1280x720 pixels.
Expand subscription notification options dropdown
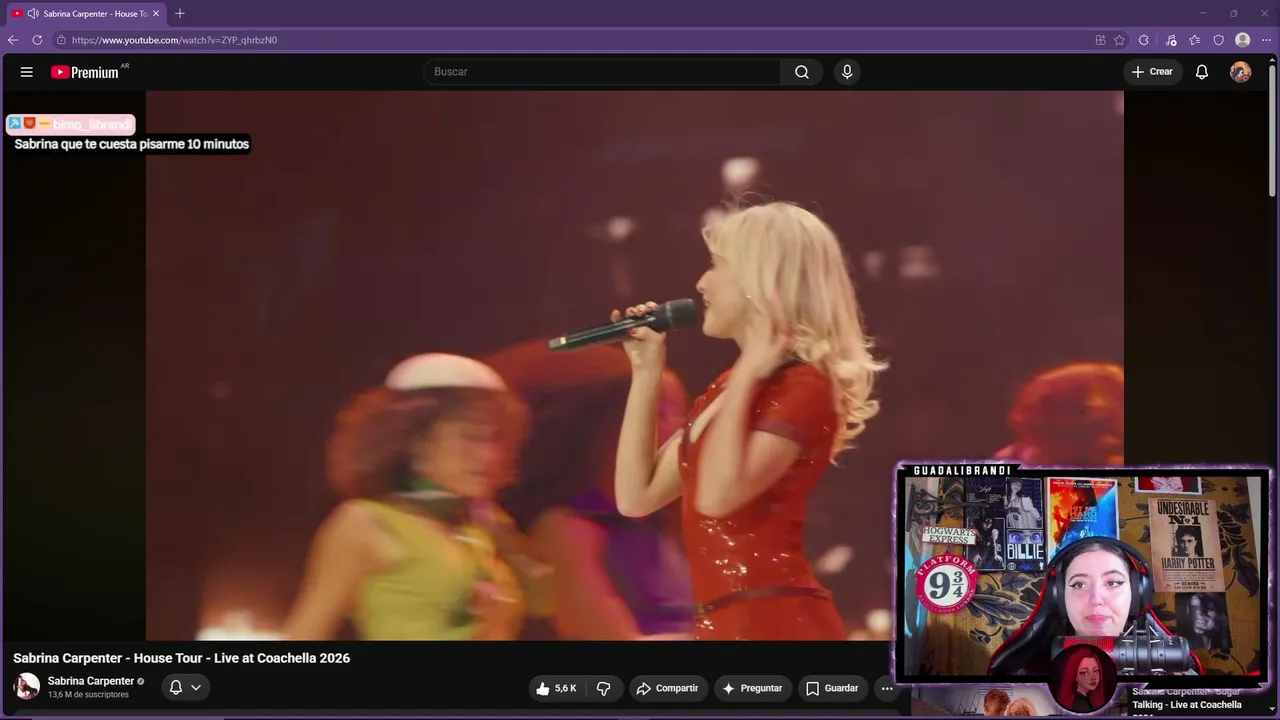196,687
